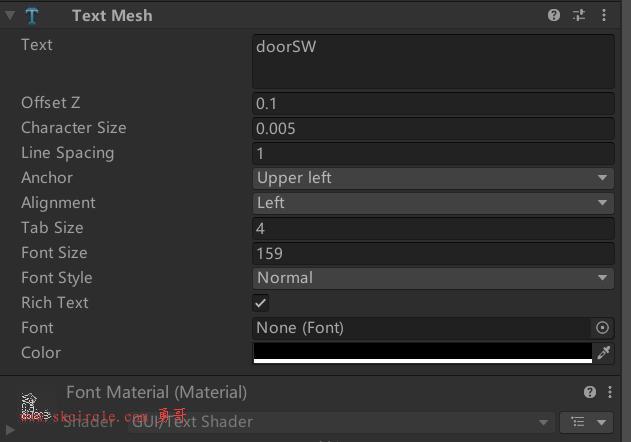Collapse the Text Mesh component foldout
Viewport: 631px width, 442px height.
[x=10, y=15]
